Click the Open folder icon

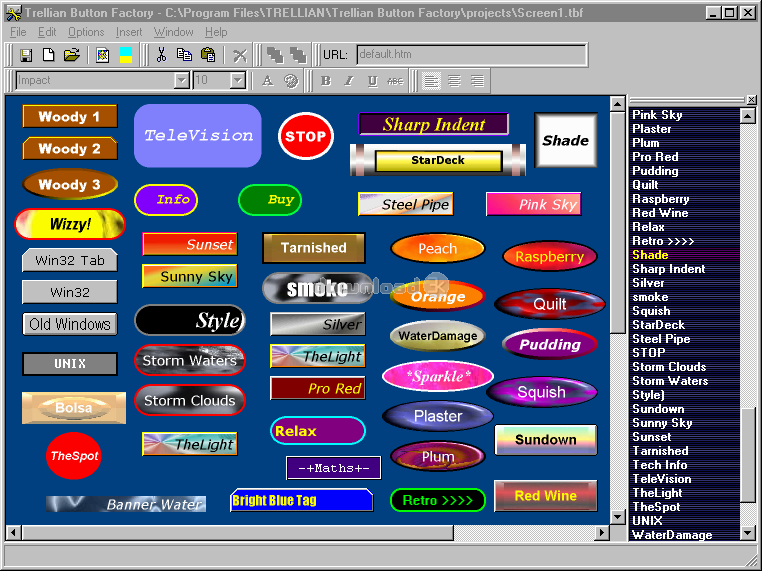point(71,55)
